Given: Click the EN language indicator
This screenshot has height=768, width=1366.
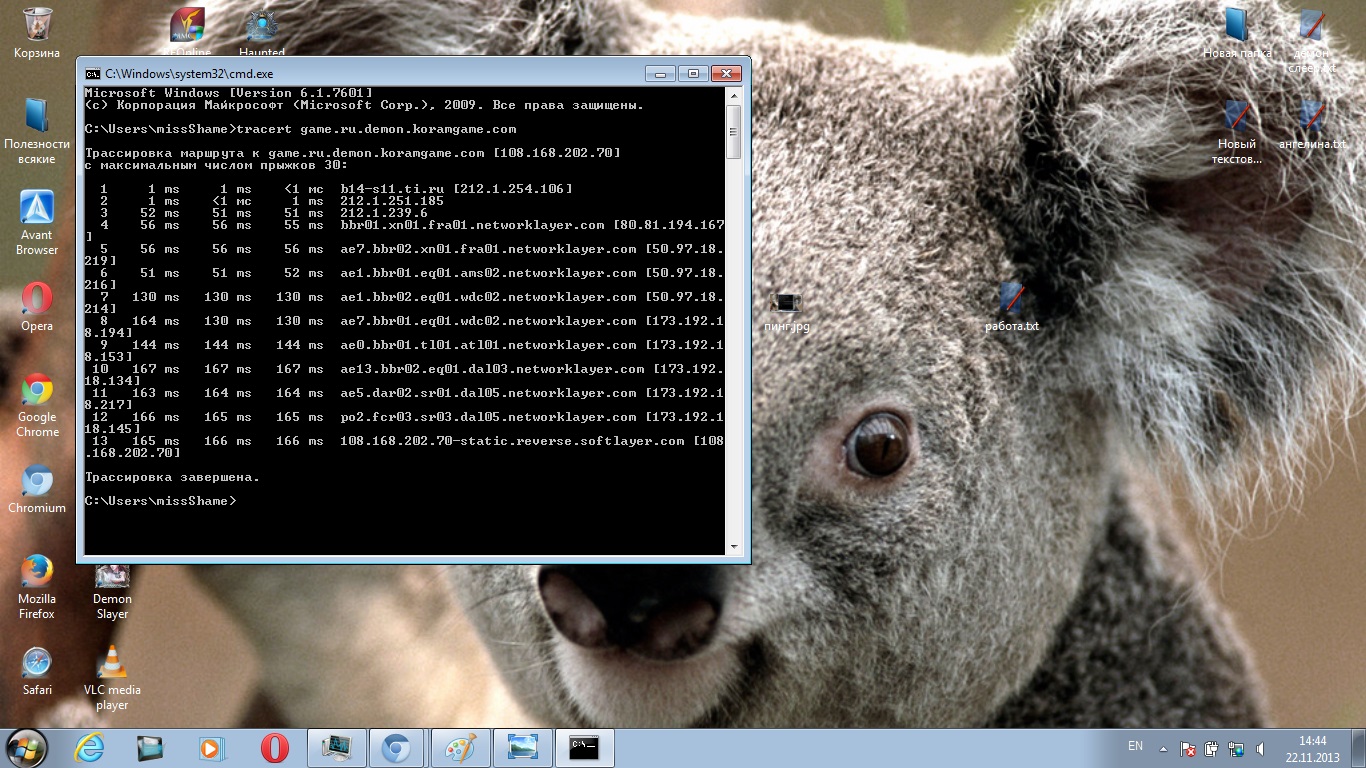Looking at the screenshot, I should tap(1135, 746).
